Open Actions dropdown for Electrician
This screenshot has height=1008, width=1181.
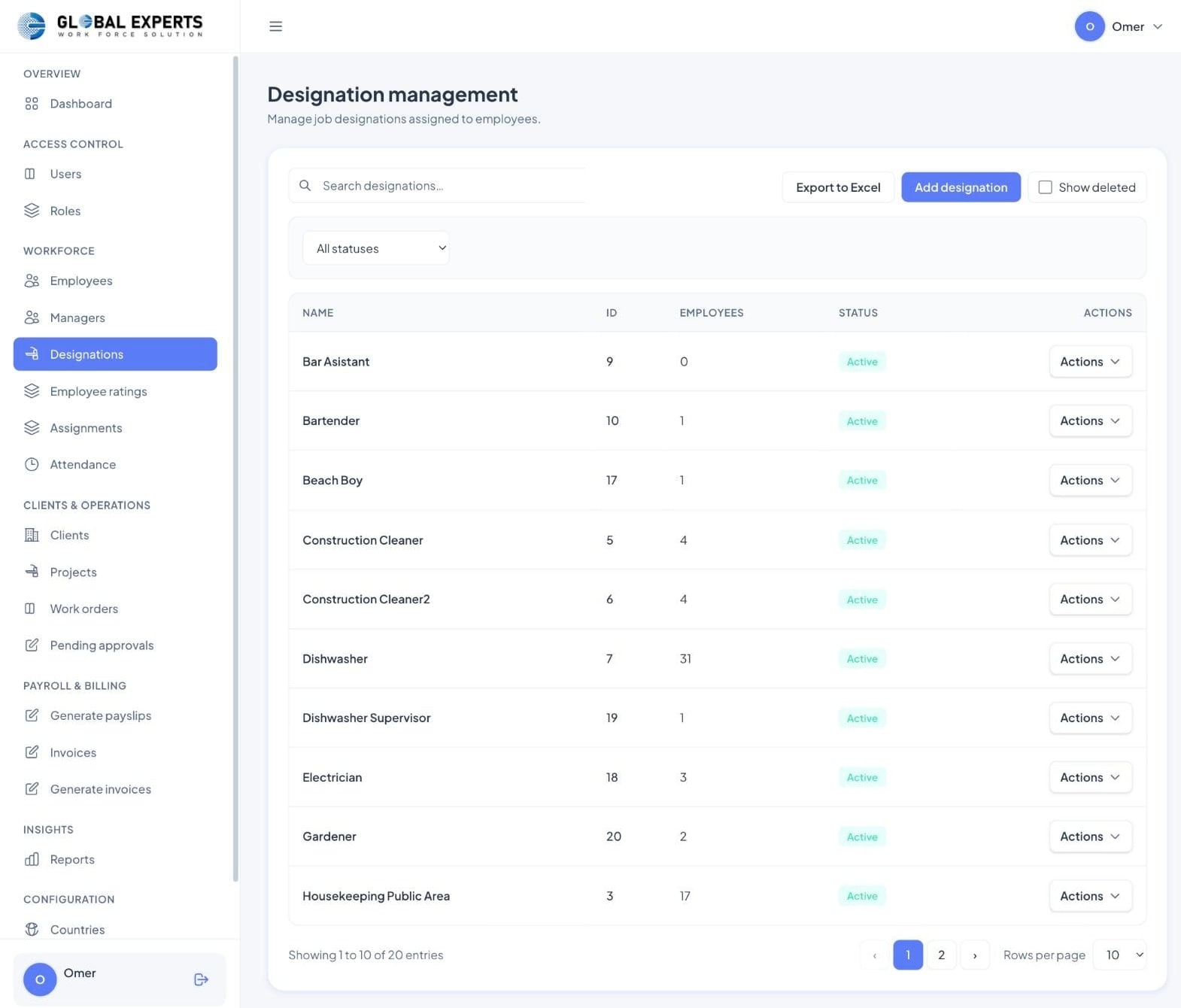[1090, 778]
